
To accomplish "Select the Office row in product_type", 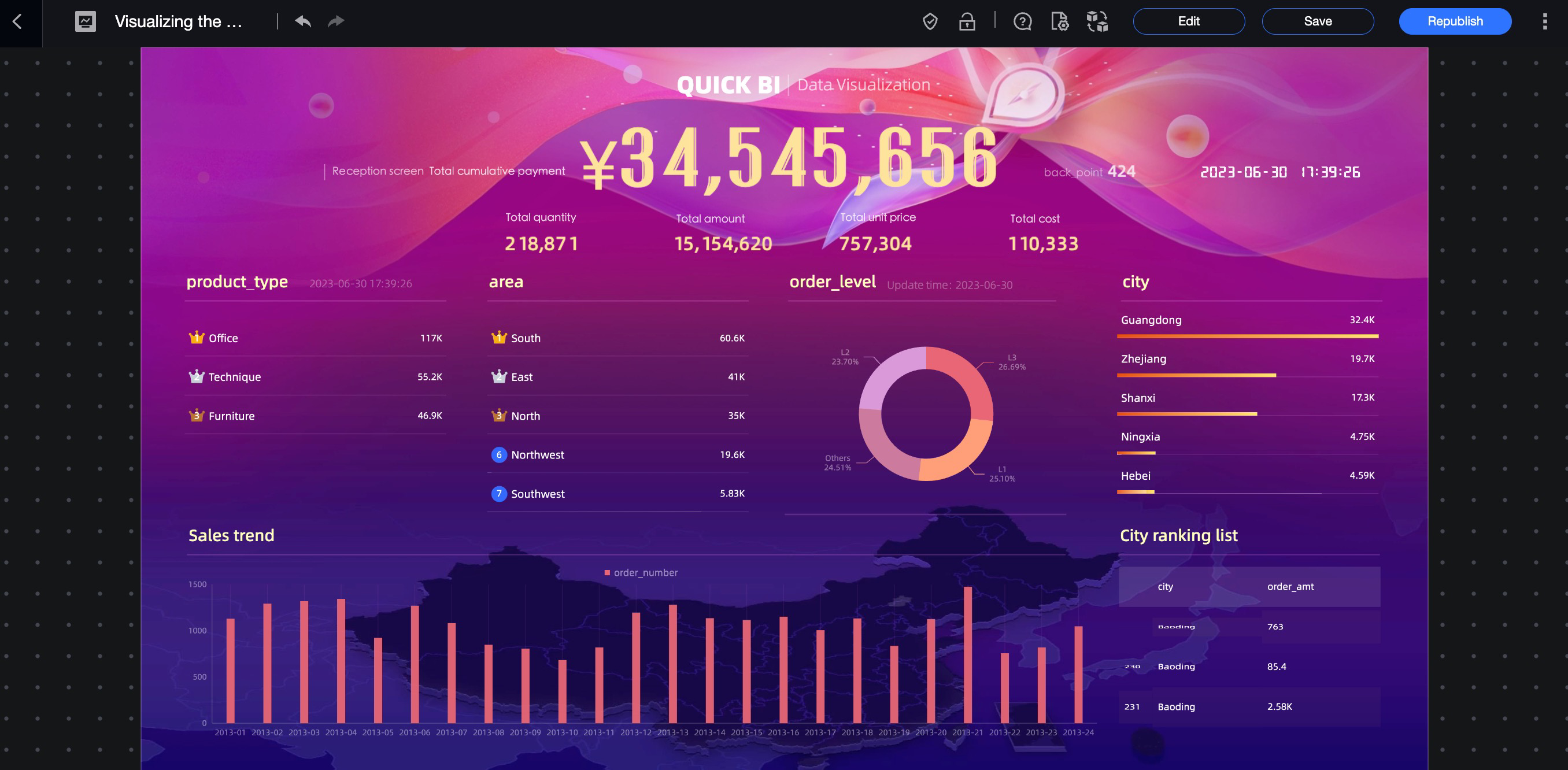I will 315,338.
